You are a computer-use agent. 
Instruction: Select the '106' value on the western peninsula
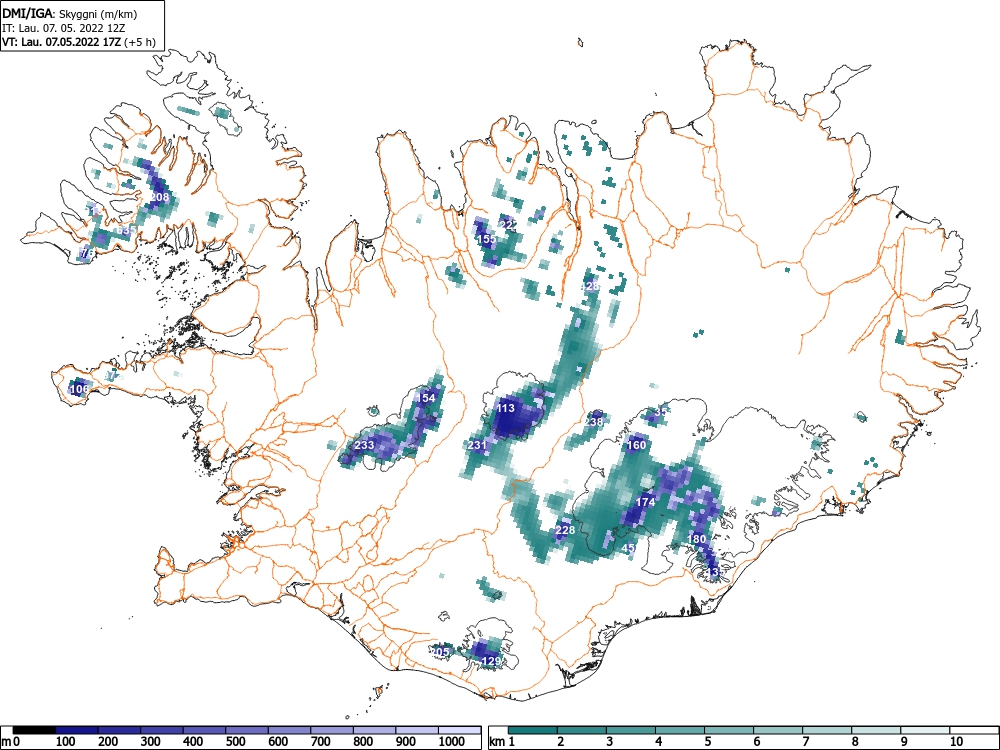79,389
